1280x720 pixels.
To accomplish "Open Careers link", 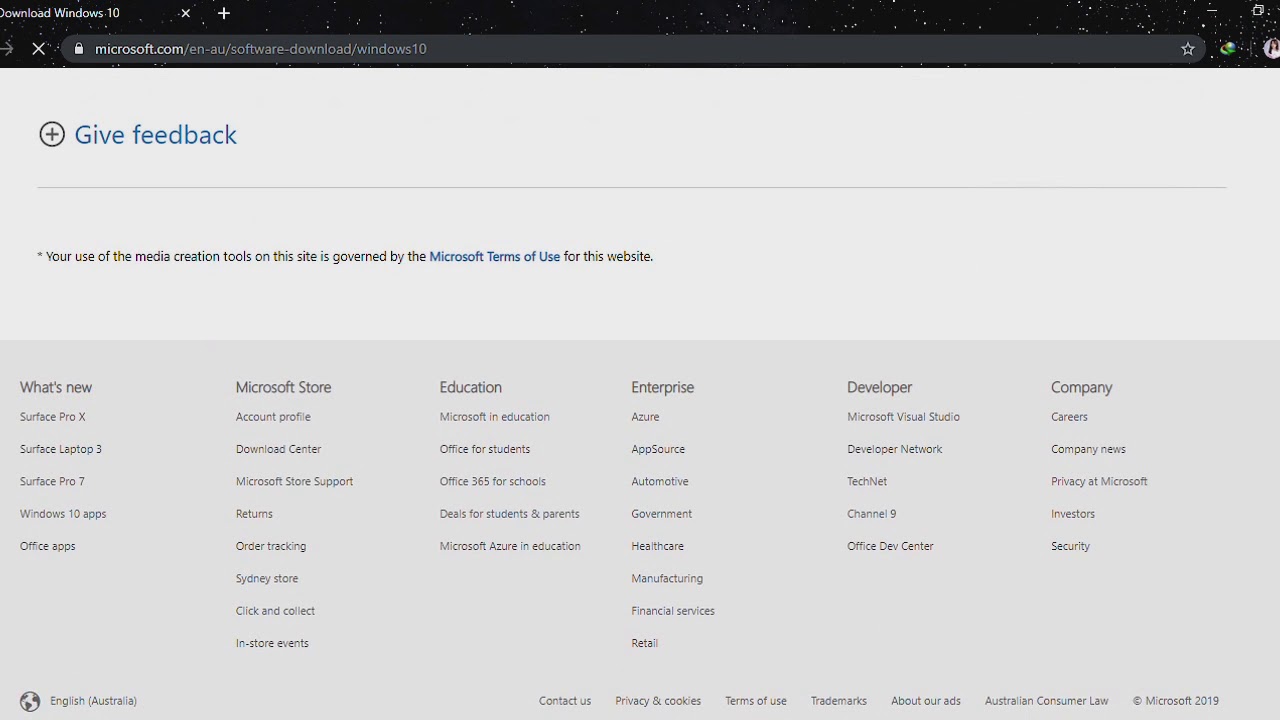I will coord(1069,417).
